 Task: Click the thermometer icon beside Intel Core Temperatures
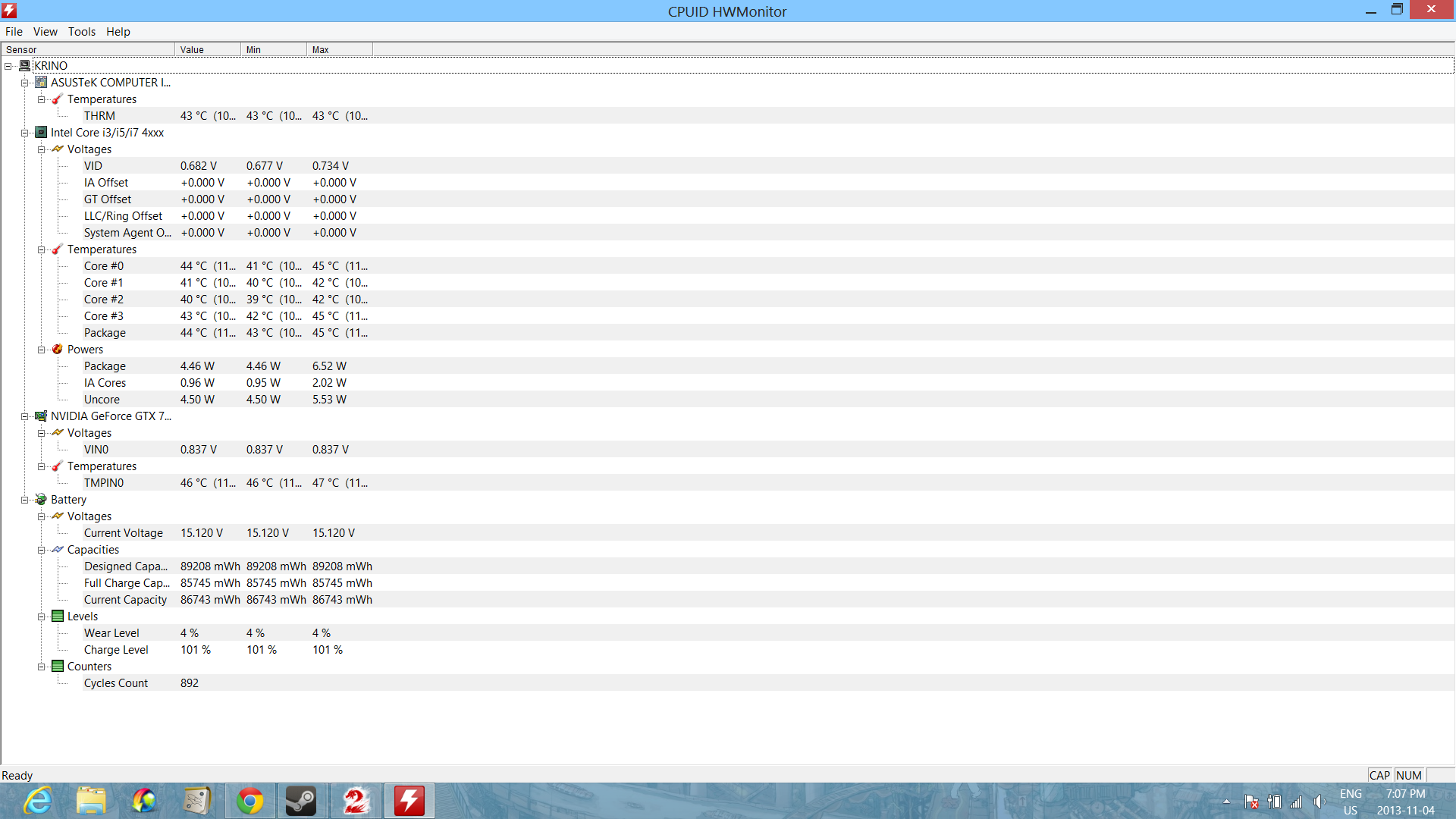tap(58, 249)
